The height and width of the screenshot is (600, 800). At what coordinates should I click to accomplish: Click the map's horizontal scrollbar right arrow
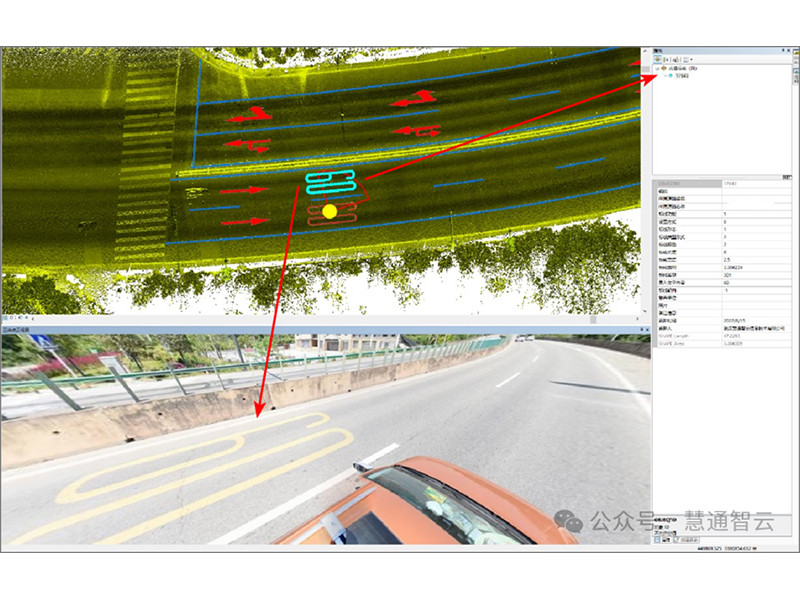pyautogui.click(x=637, y=319)
